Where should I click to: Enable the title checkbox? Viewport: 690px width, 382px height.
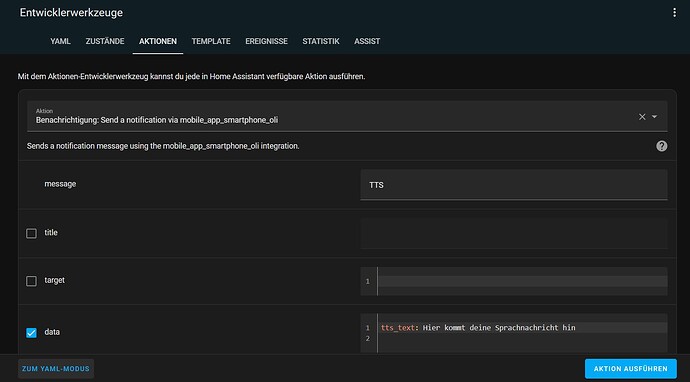coord(31,233)
